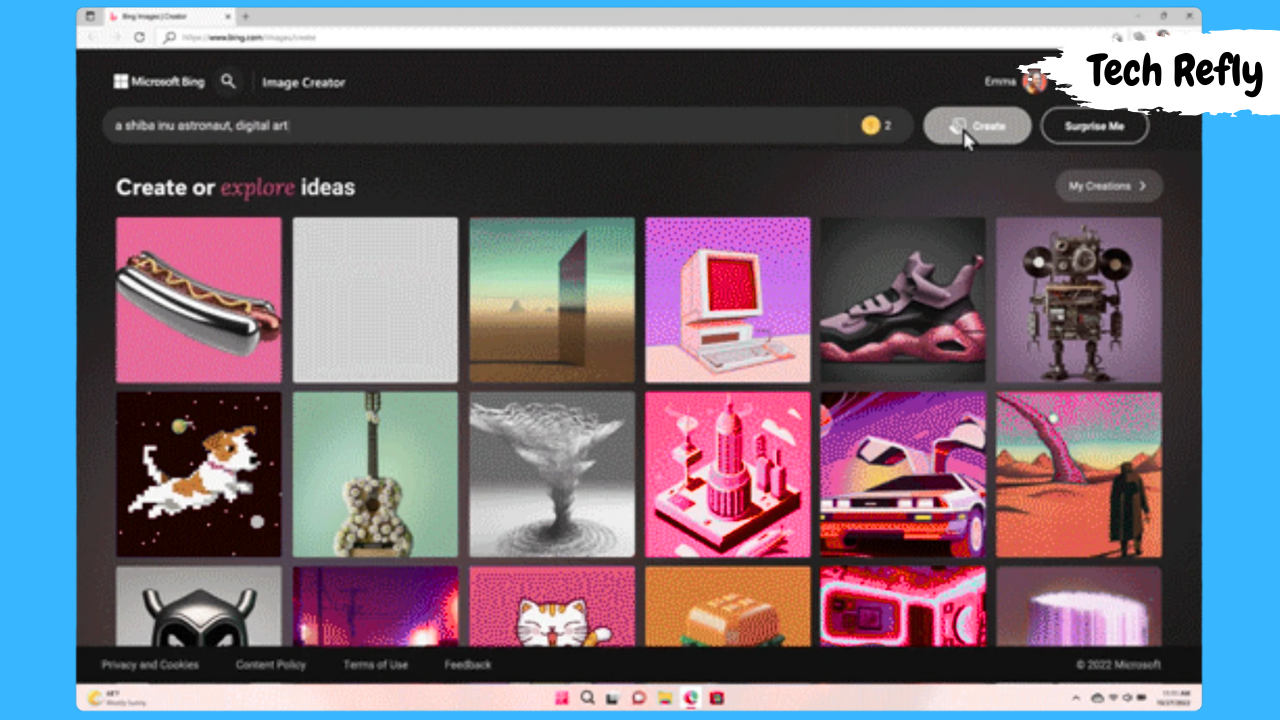Open the Windows Start menu
This screenshot has height=720, width=1280.
[562, 697]
